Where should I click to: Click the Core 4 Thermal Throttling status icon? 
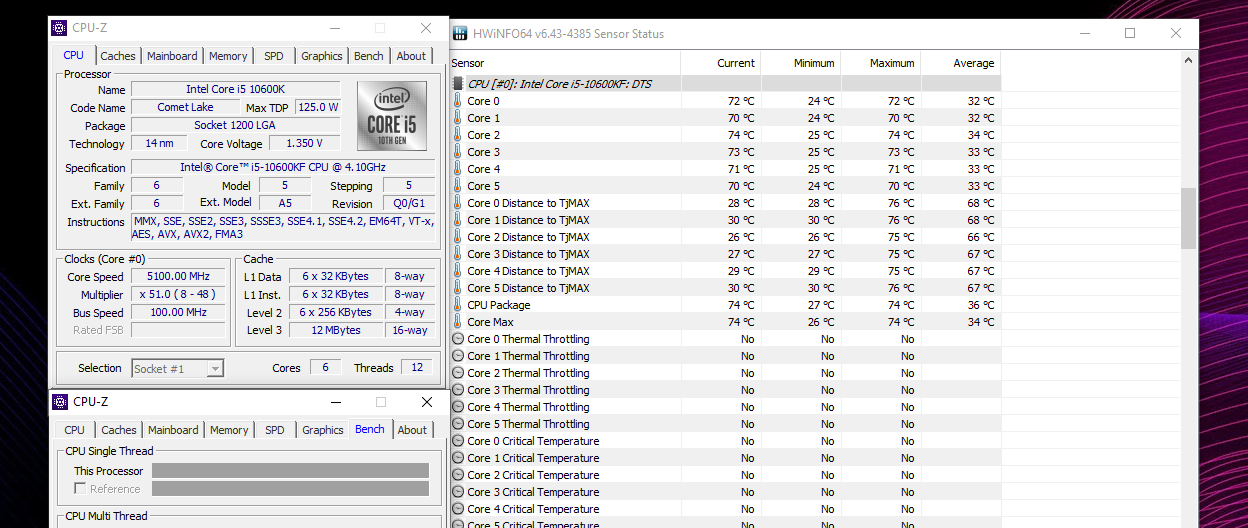click(x=458, y=407)
